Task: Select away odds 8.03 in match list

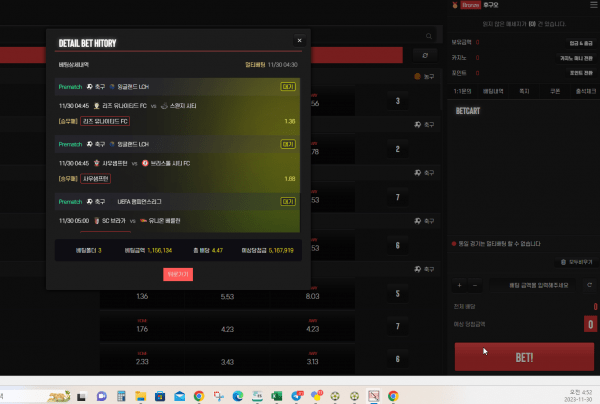Action: pos(312,296)
